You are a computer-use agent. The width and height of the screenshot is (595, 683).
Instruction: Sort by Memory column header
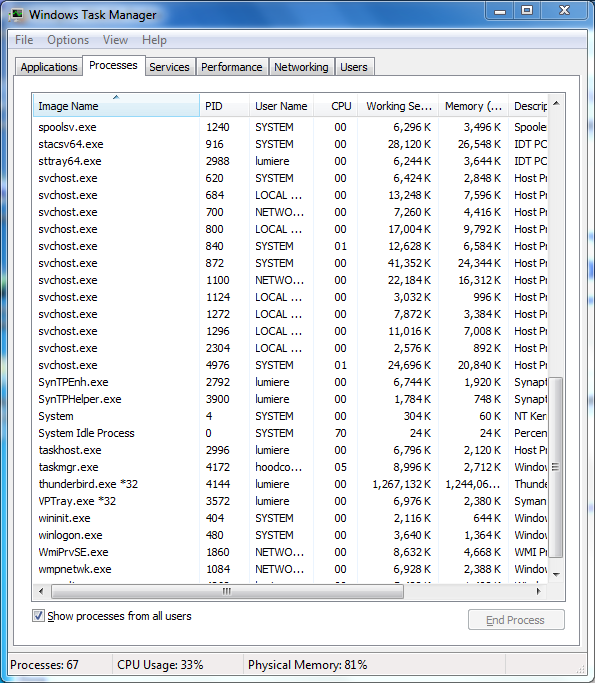tap(473, 105)
